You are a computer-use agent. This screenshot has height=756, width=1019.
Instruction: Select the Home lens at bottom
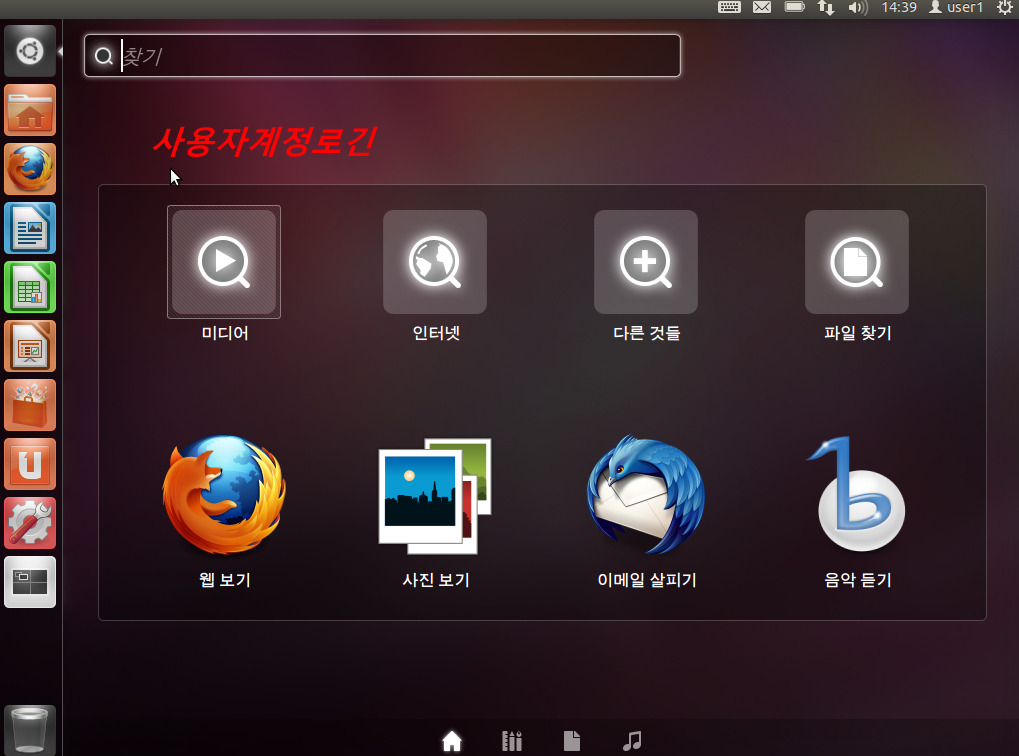tap(452, 741)
